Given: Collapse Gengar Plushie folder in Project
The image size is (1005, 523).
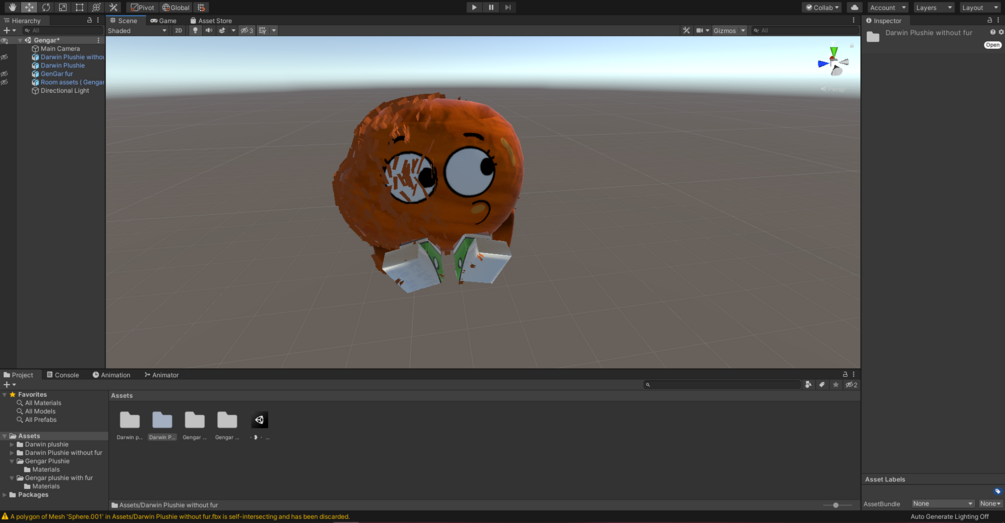Looking at the screenshot, I should click(12, 461).
